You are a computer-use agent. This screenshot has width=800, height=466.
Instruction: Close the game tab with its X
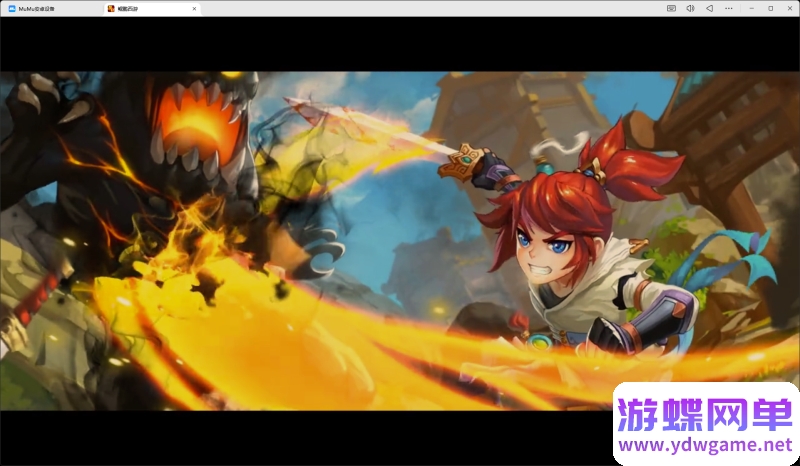[194, 8]
